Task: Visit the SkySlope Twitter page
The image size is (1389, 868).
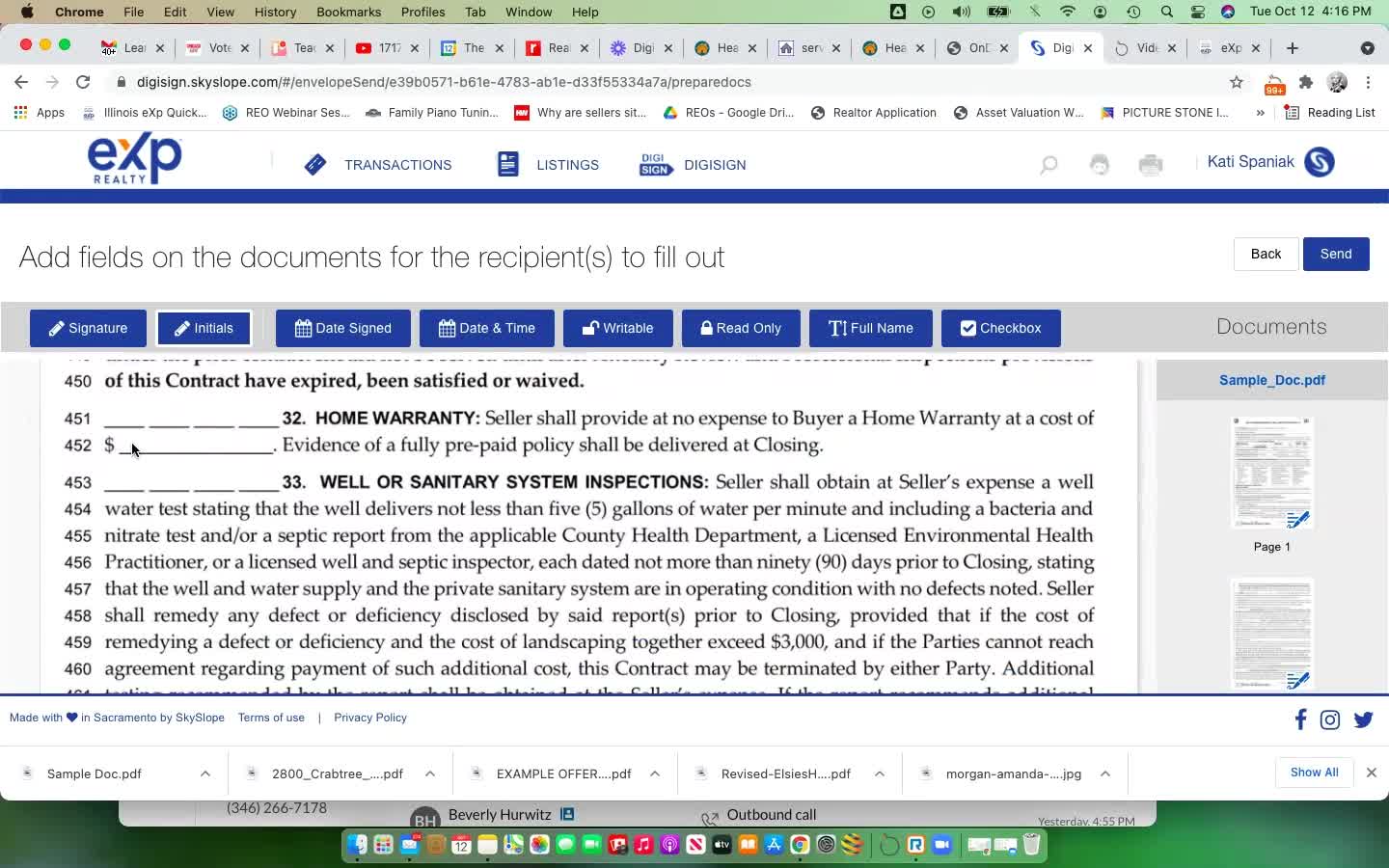Action: click(x=1363, y=719)
